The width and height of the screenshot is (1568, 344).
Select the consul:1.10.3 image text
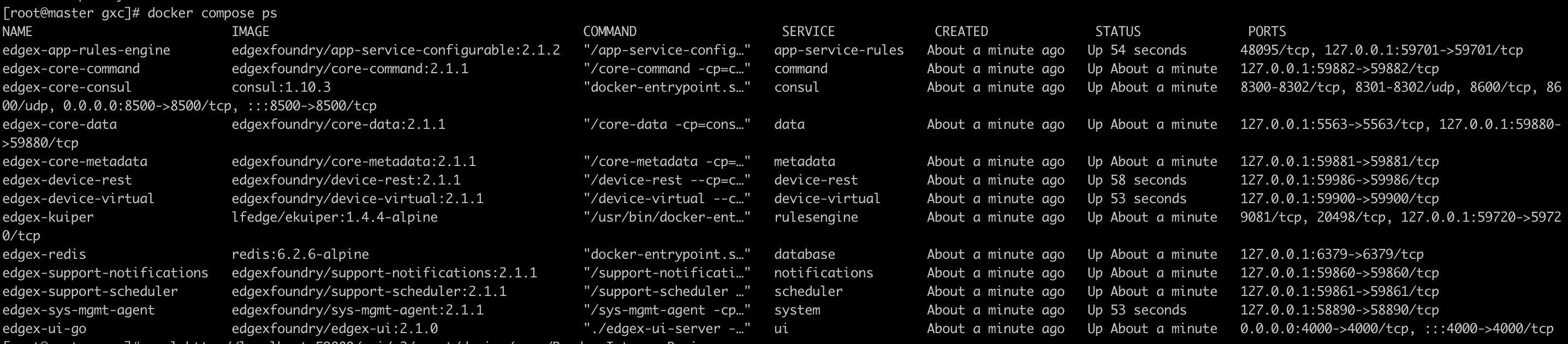coord(281,87)
